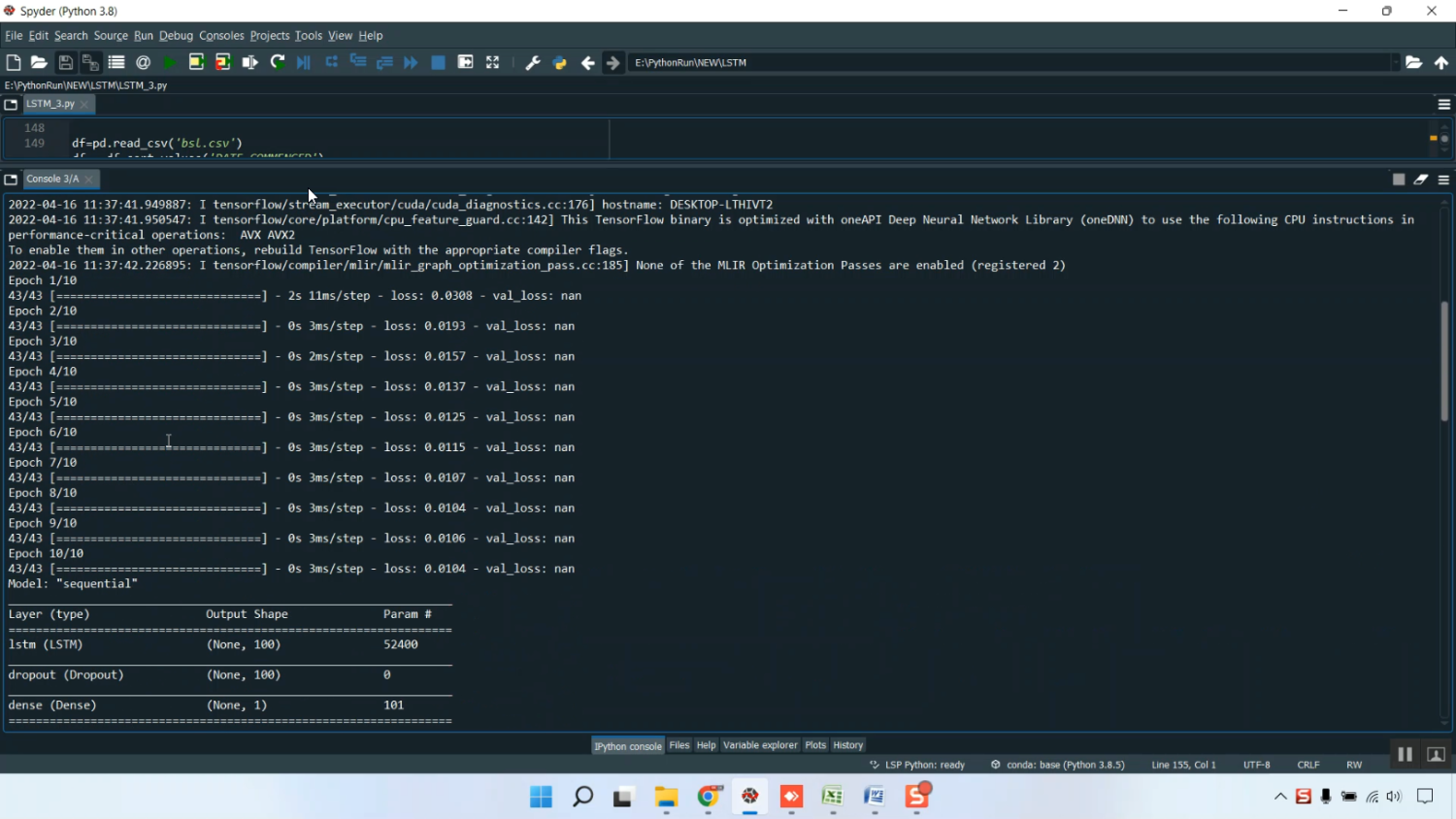Screen dimensions: 1456x819
Task: Browse for a working directory folder icon
Action: pyautogui.click(x=1414, y=62)
